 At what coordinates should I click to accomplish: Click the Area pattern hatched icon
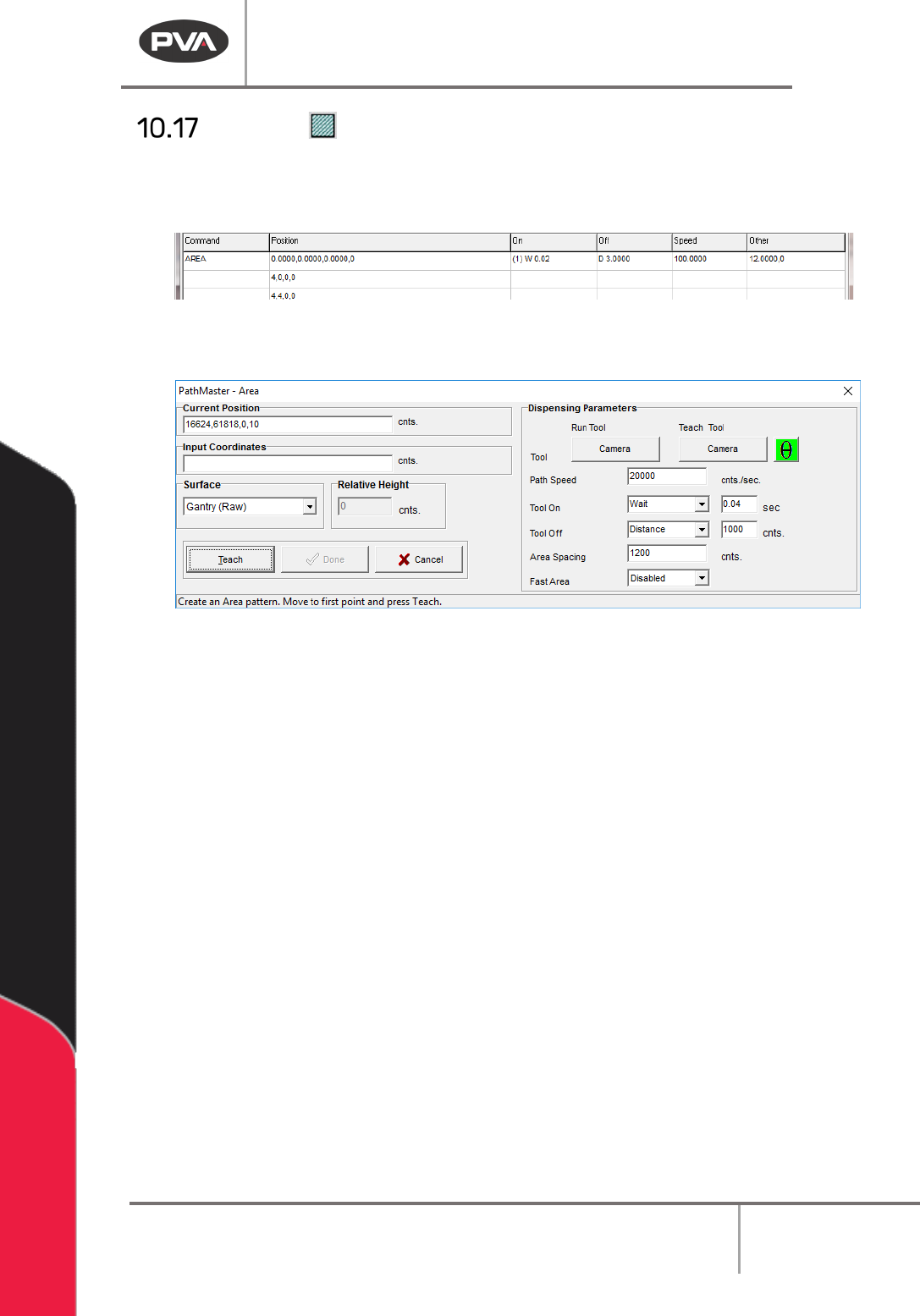(x=322, y=125)
